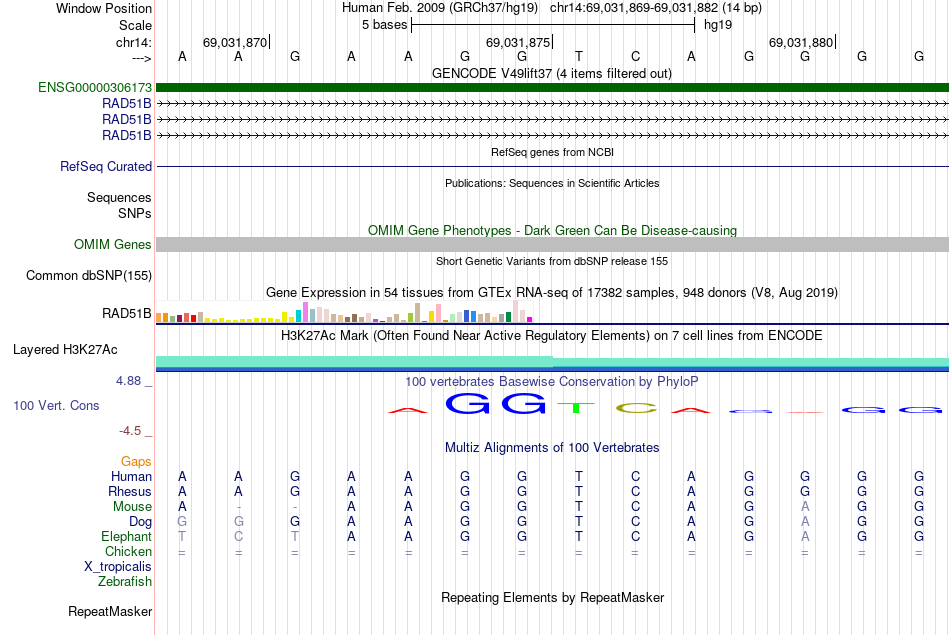This screenshot has width=950, height=635.
Task: Click the 4.88 PhyloP upper limit value
Action: pos(128,381)
